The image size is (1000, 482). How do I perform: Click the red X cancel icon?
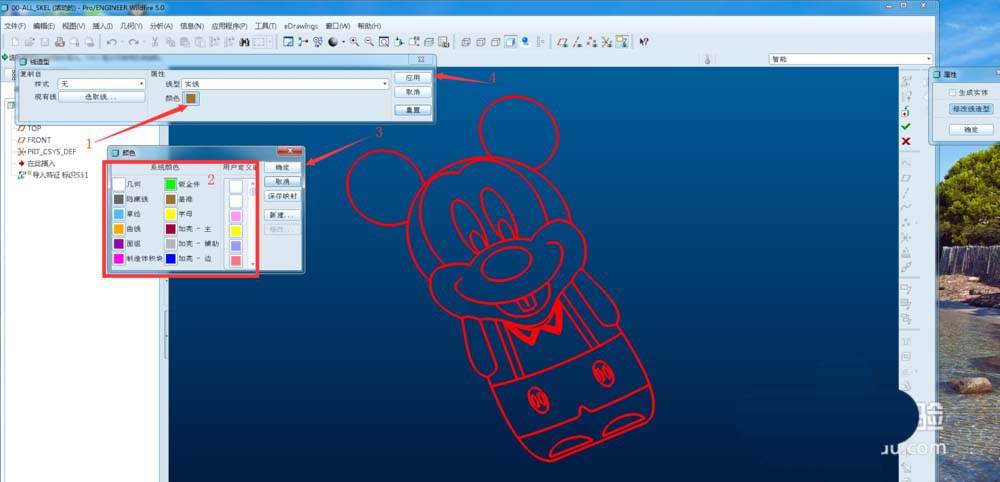(906, 141)
